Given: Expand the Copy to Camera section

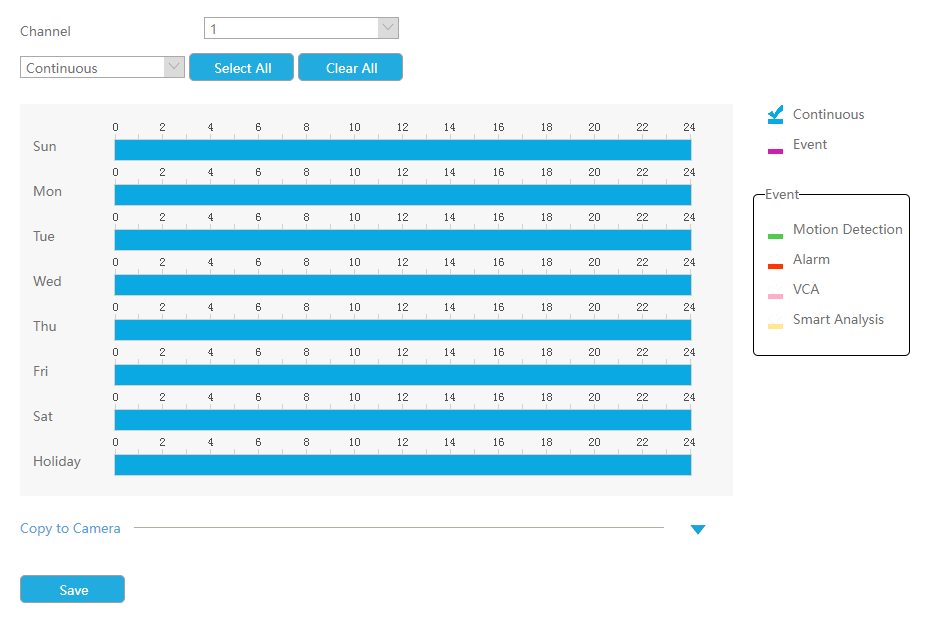Looking at the screenshot, I should (698, 529).
